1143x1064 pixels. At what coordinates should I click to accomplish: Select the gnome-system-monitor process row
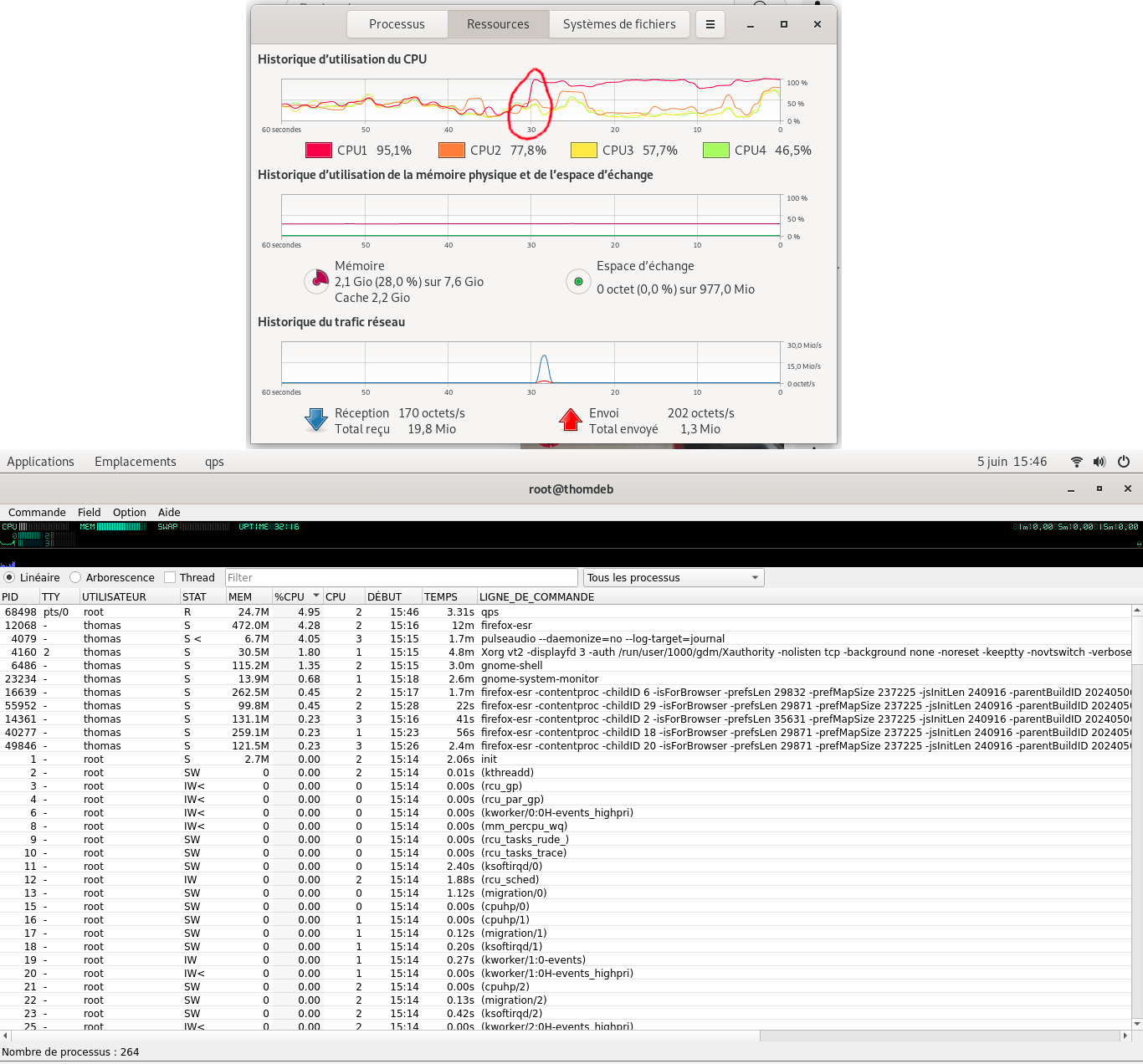pos(566,679)
